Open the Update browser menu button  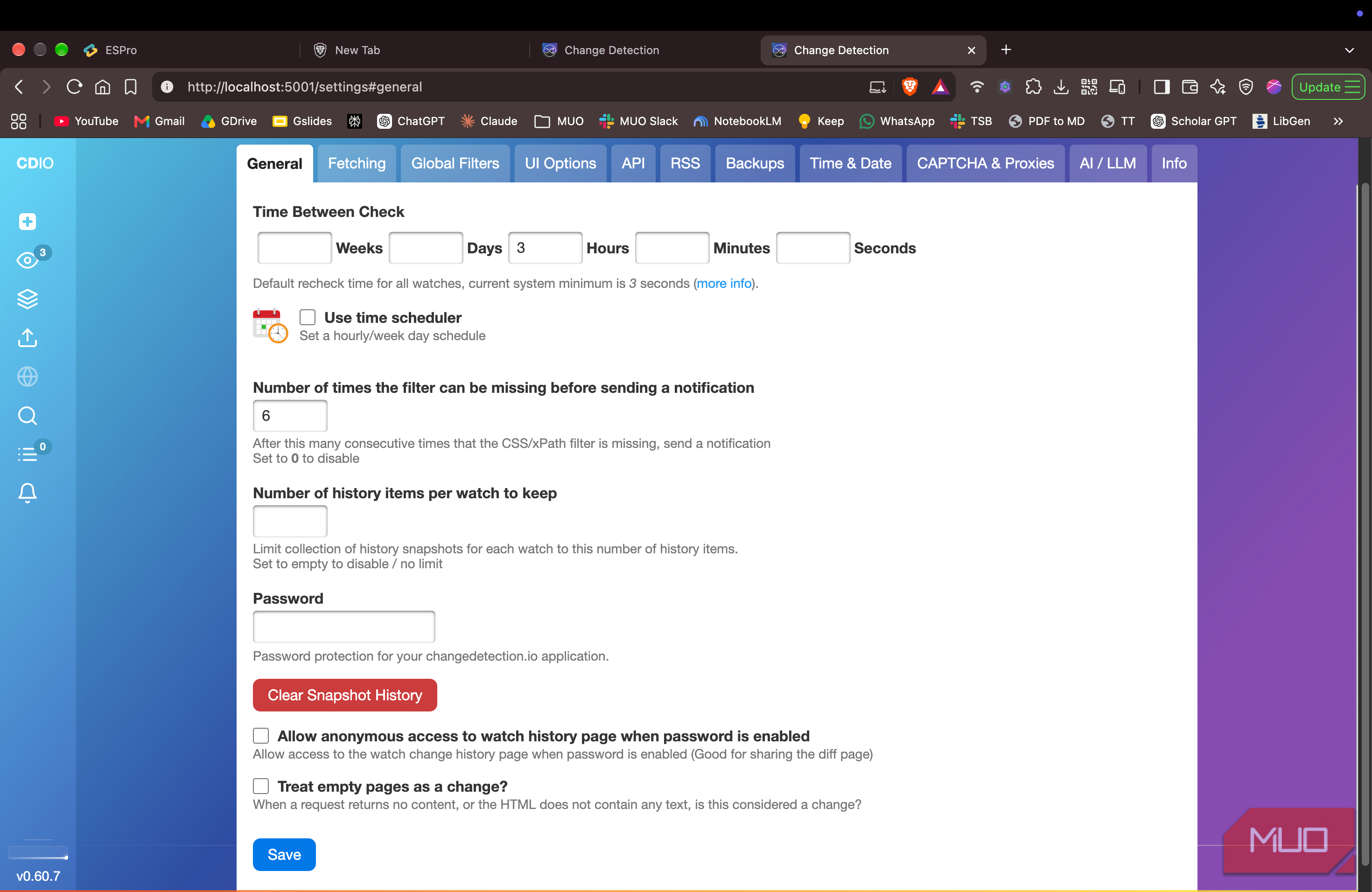click(1328, 87)
